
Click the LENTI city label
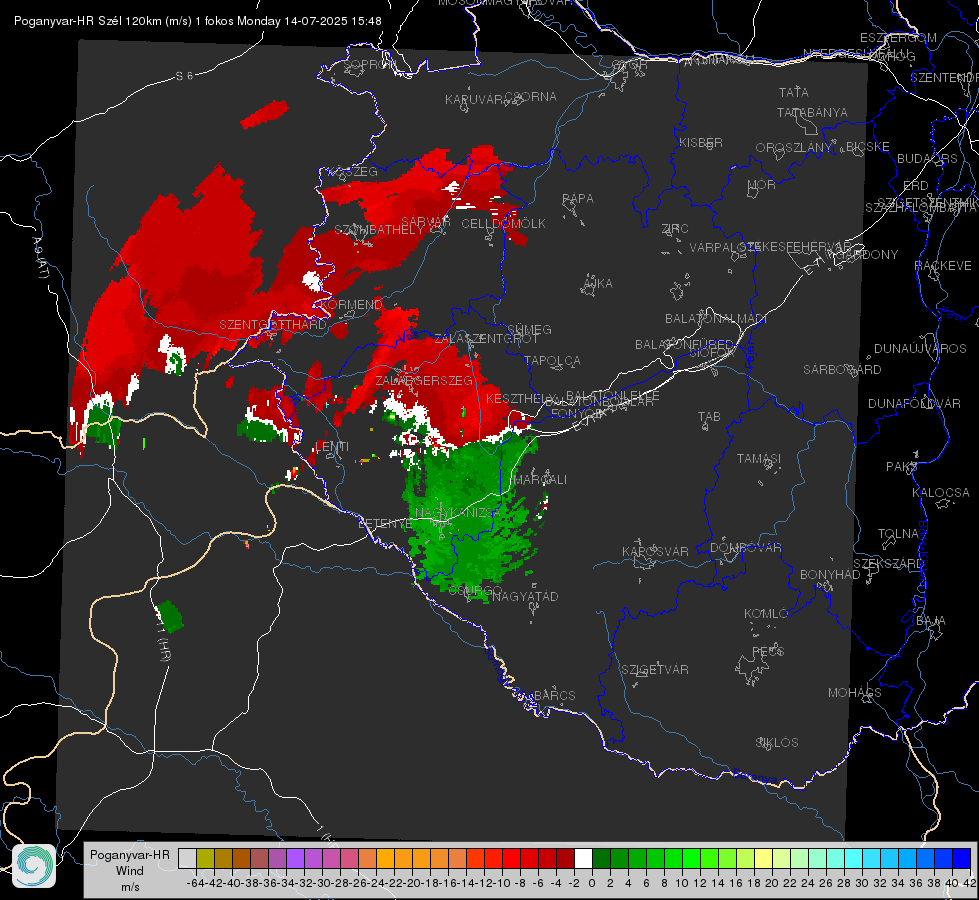[x=332, y=447]
